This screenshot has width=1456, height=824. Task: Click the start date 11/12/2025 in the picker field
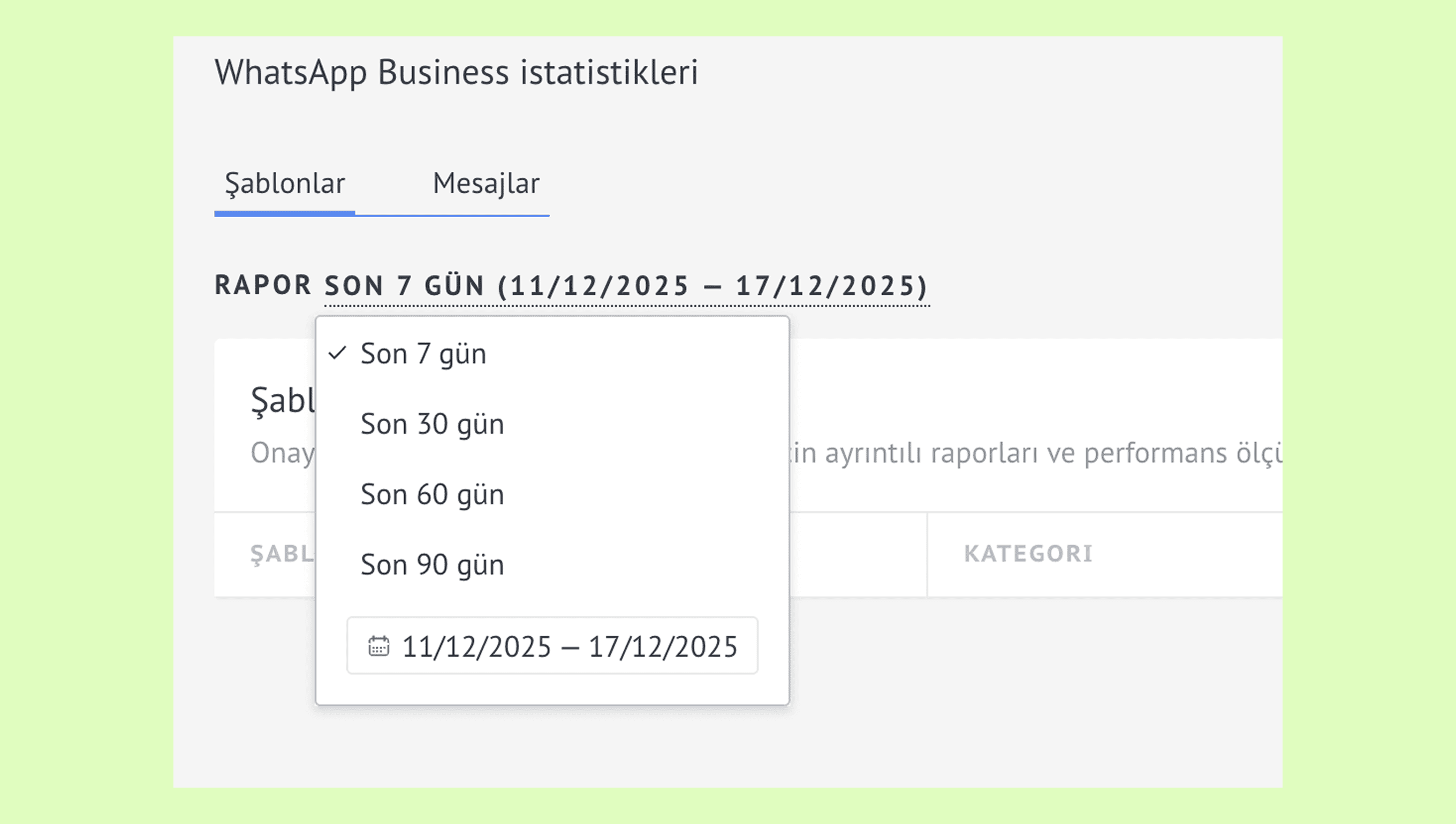476,647
